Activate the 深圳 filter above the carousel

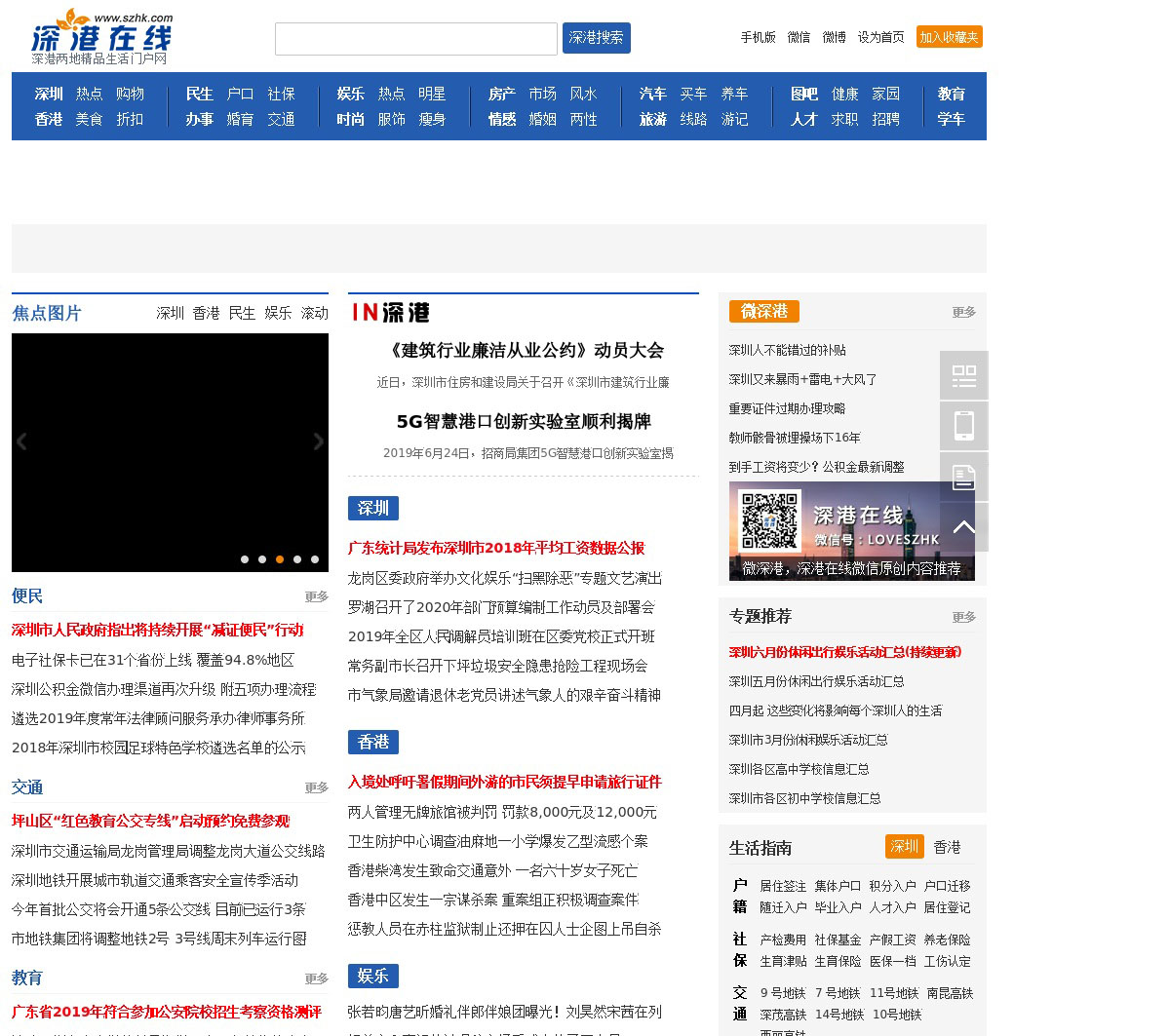pos(171,313)
